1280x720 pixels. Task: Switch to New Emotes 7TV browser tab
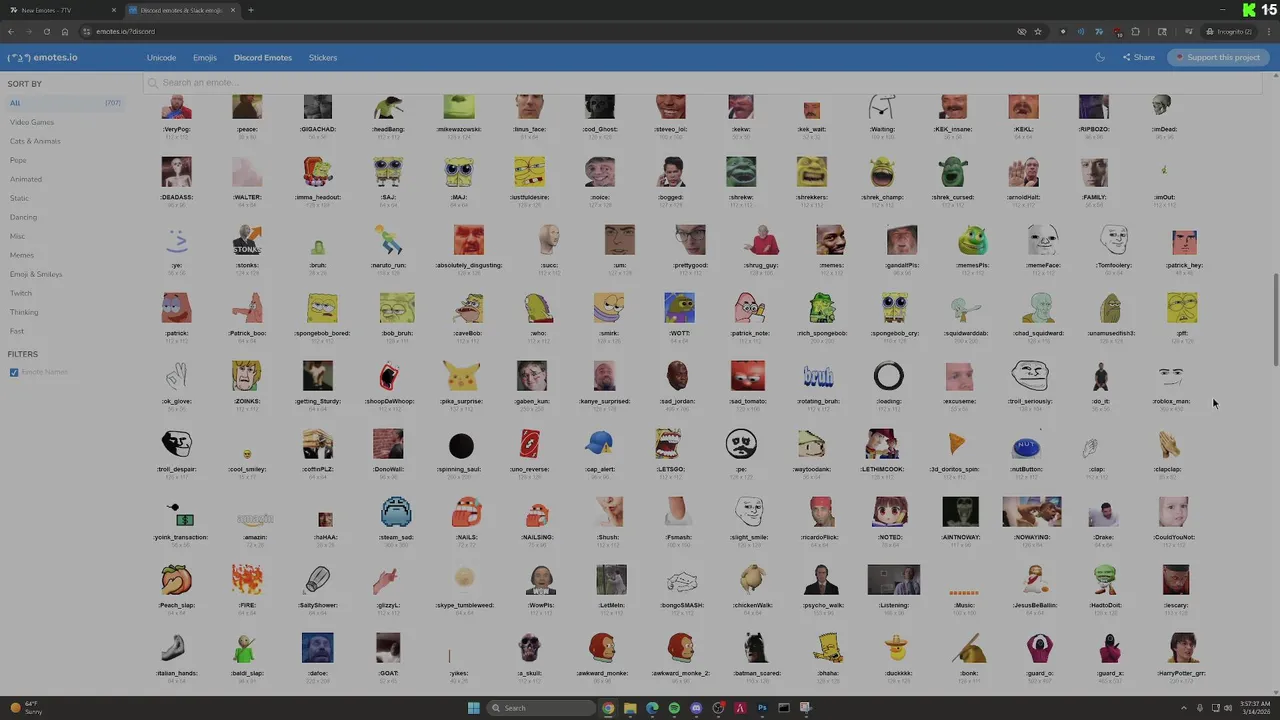click(x=60, y=10)
